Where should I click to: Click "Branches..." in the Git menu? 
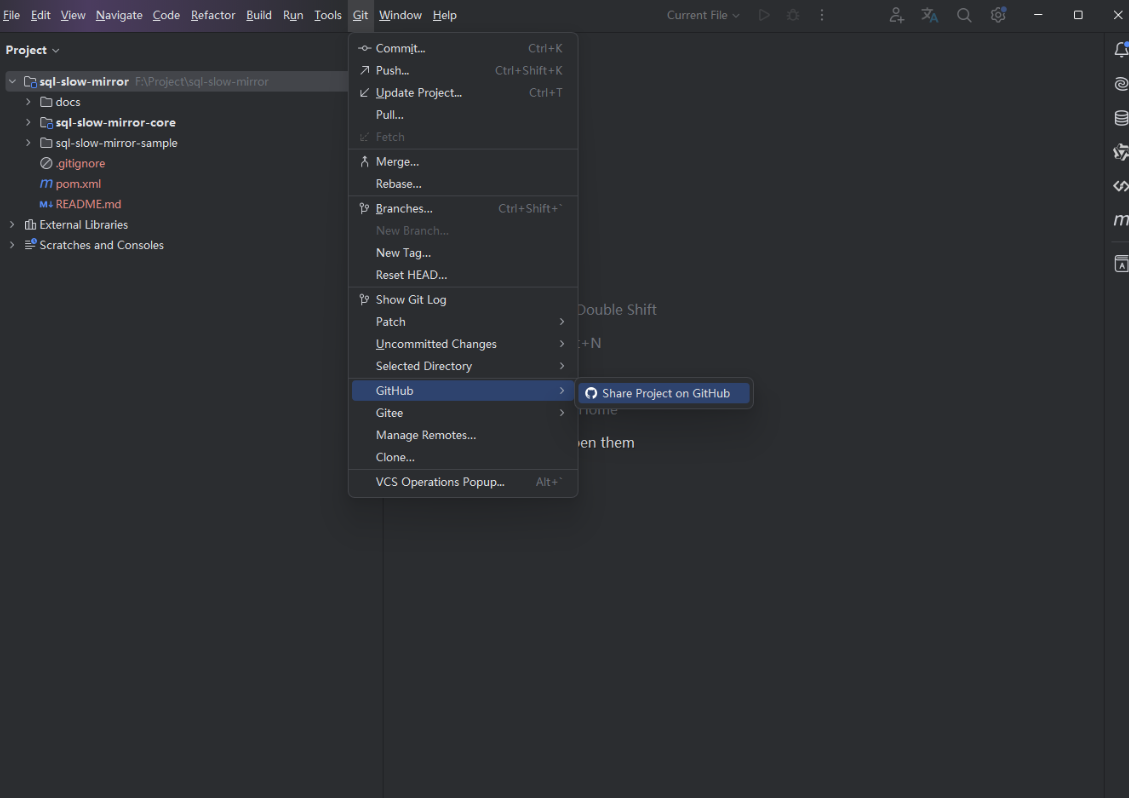(x=404, y=208)
